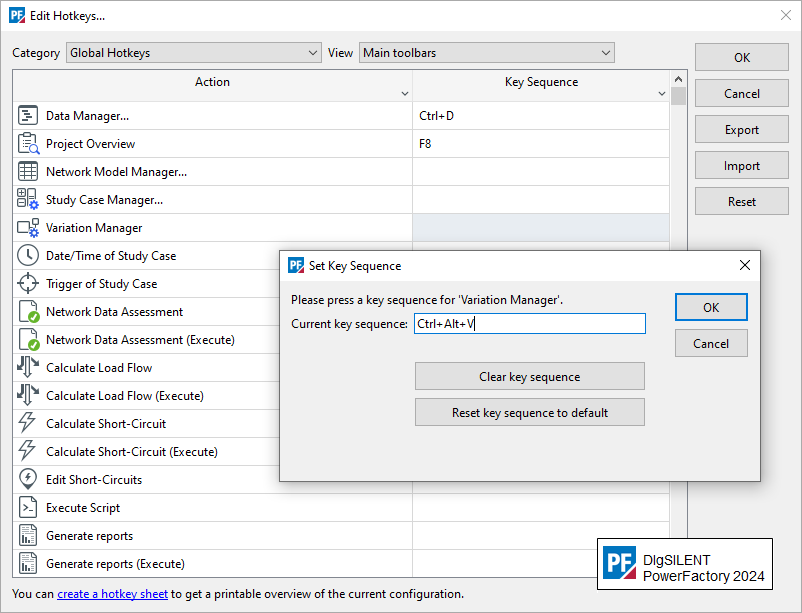Click the Generate reports (Execute) icon
The height and width of the screenshot is (613, 802).
point(28,563)
